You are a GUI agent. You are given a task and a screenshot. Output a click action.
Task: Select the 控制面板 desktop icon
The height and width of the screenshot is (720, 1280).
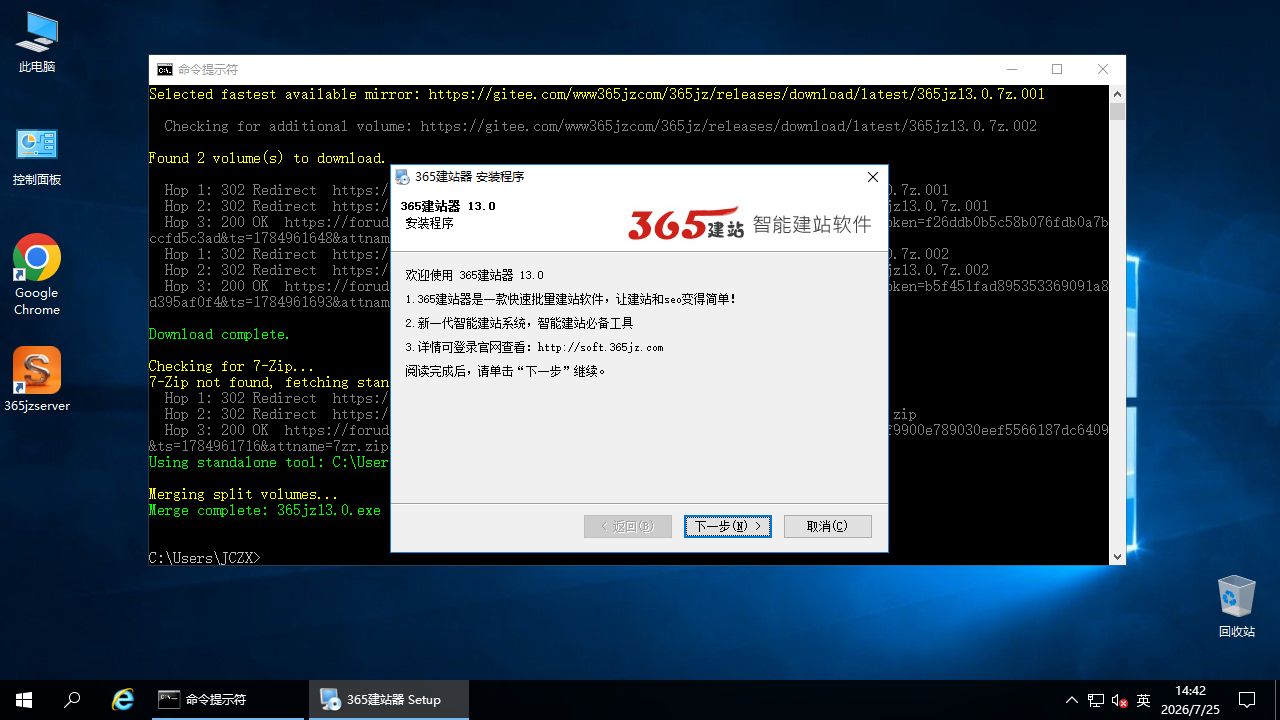point(37,157)
